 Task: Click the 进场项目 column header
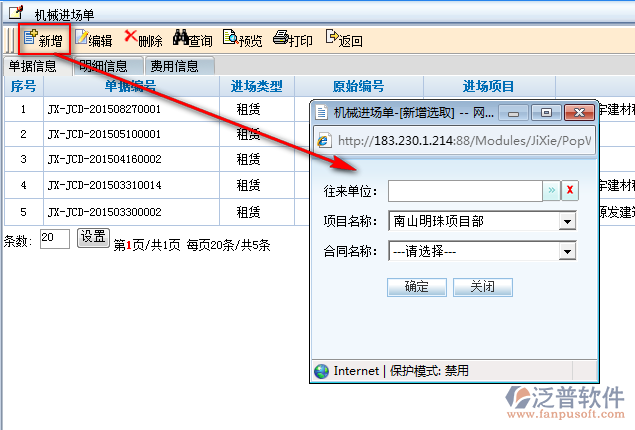[488, 86]
